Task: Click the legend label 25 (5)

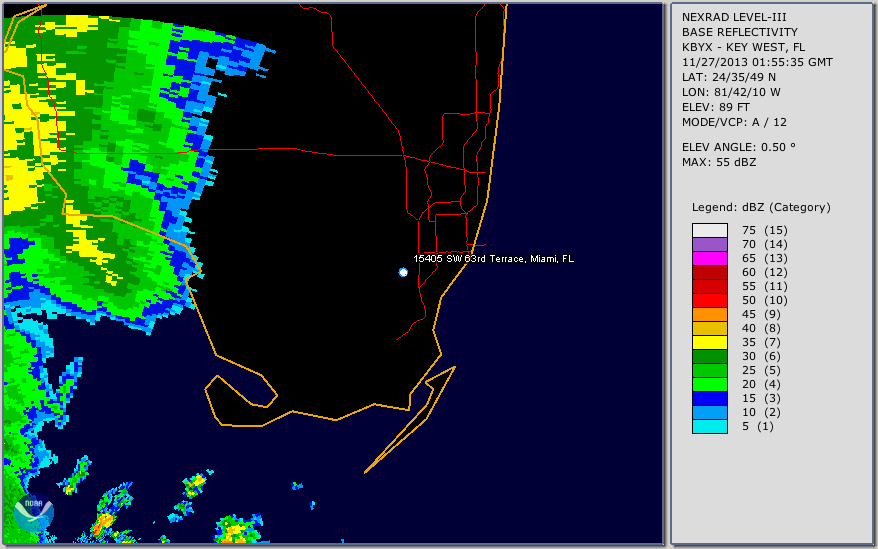Action: click(x=762, y=370)
